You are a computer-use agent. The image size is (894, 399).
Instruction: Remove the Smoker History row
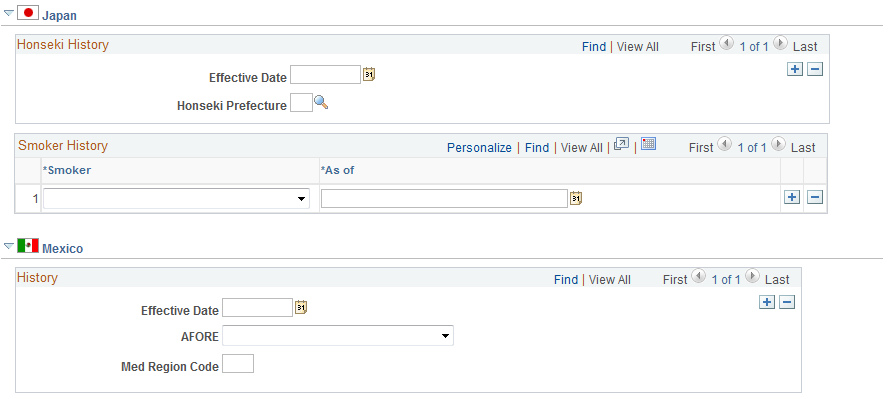click(x=815, y=197)
